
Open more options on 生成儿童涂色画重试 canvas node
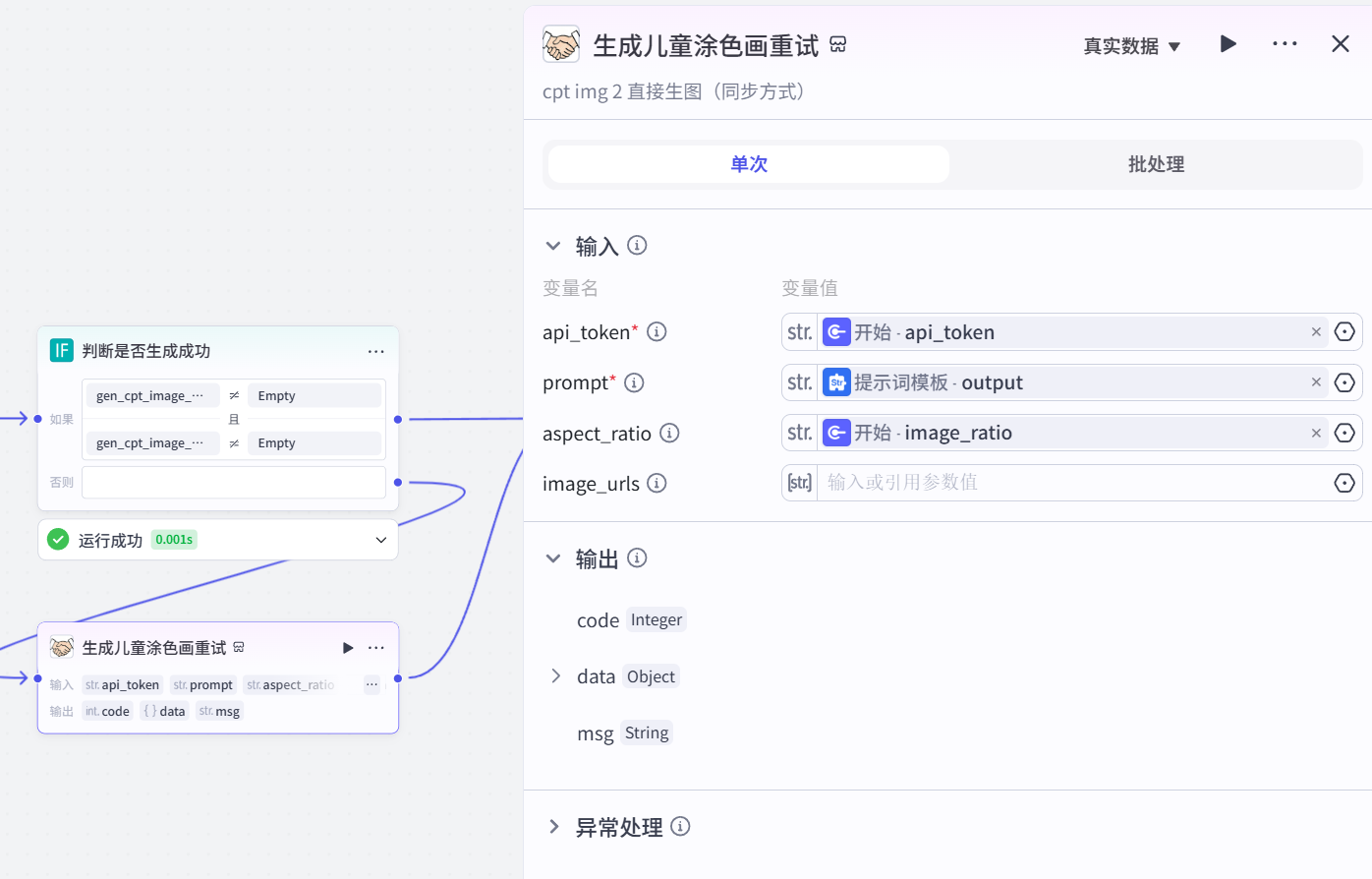tap(375, 648)
